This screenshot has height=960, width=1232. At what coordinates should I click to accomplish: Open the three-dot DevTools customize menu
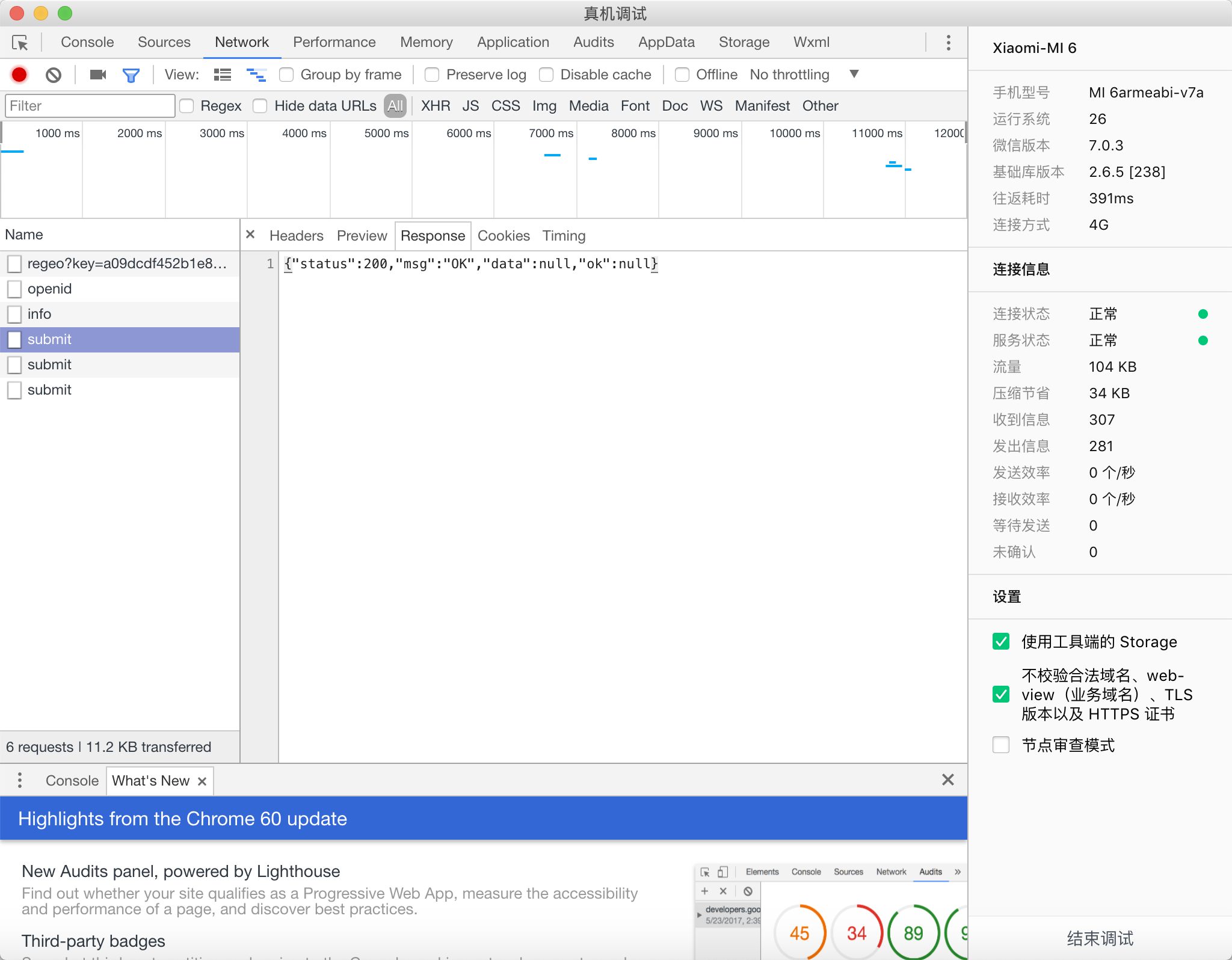(x=948, y=43)
